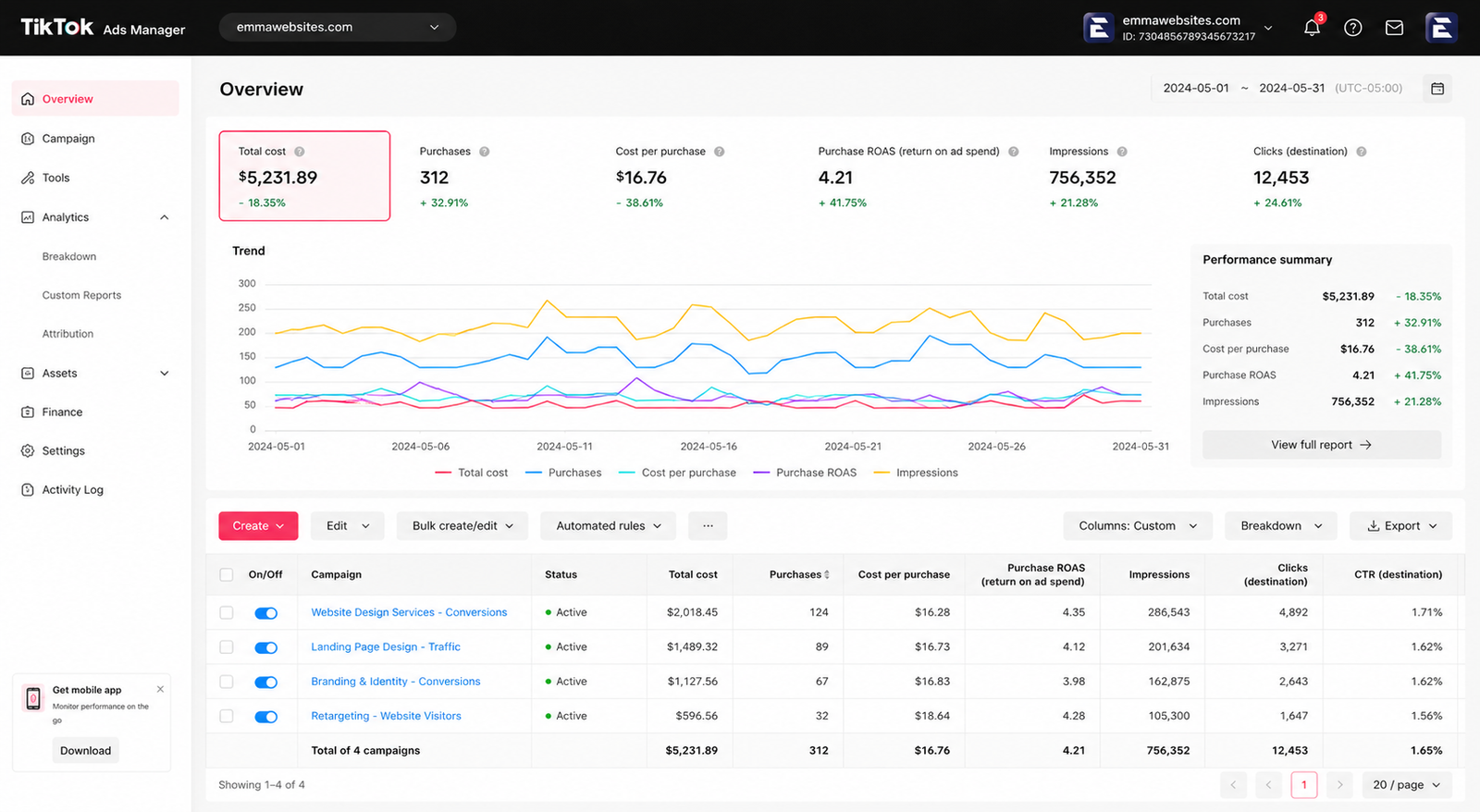Click the Campaign icon in sidebar
1480x812 pixels.
coord(28,139)
